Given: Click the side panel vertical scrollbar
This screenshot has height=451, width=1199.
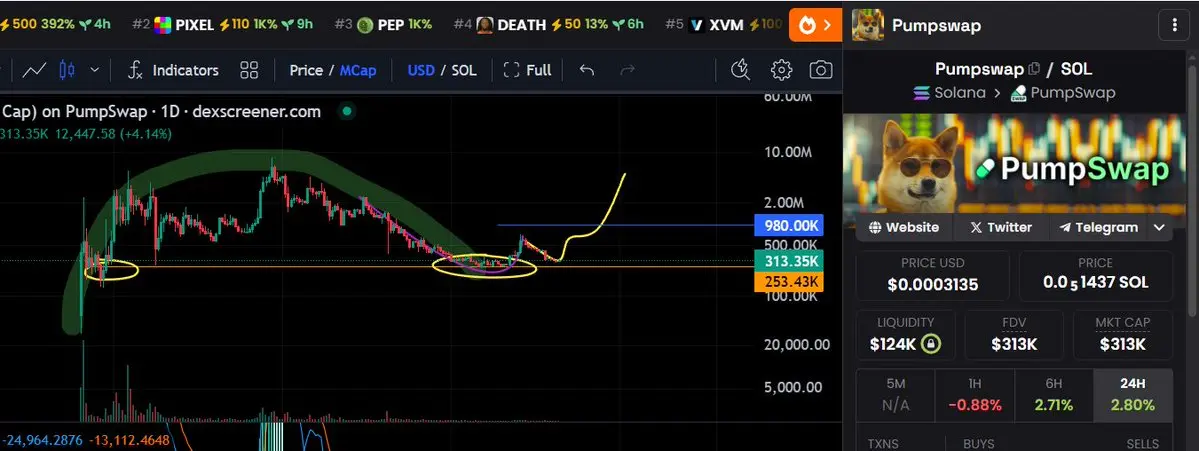Looking at the screenshot, I should tap(1192, 191).
